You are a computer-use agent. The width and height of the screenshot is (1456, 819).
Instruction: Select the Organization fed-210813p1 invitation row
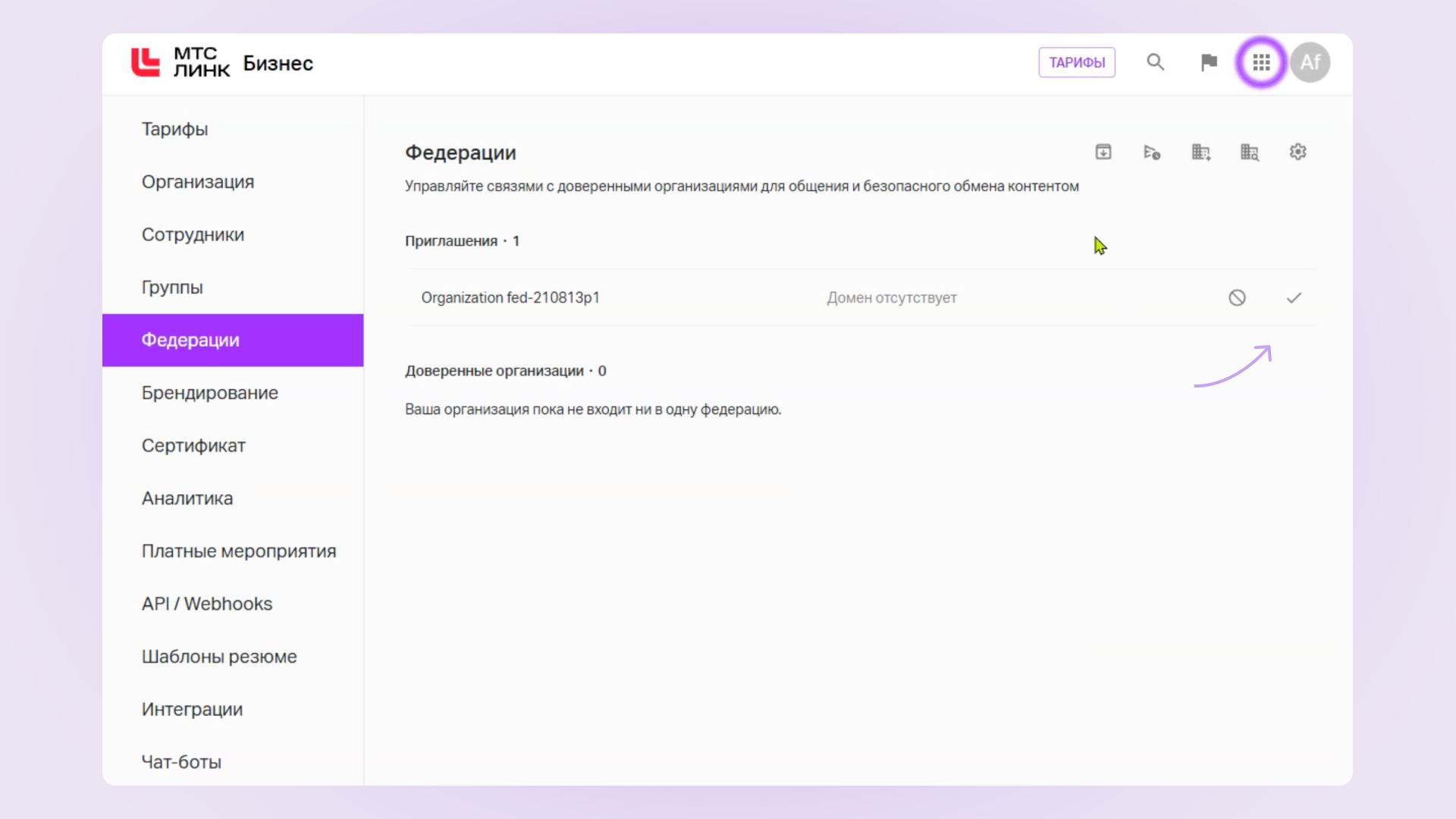tap(861, 297)
